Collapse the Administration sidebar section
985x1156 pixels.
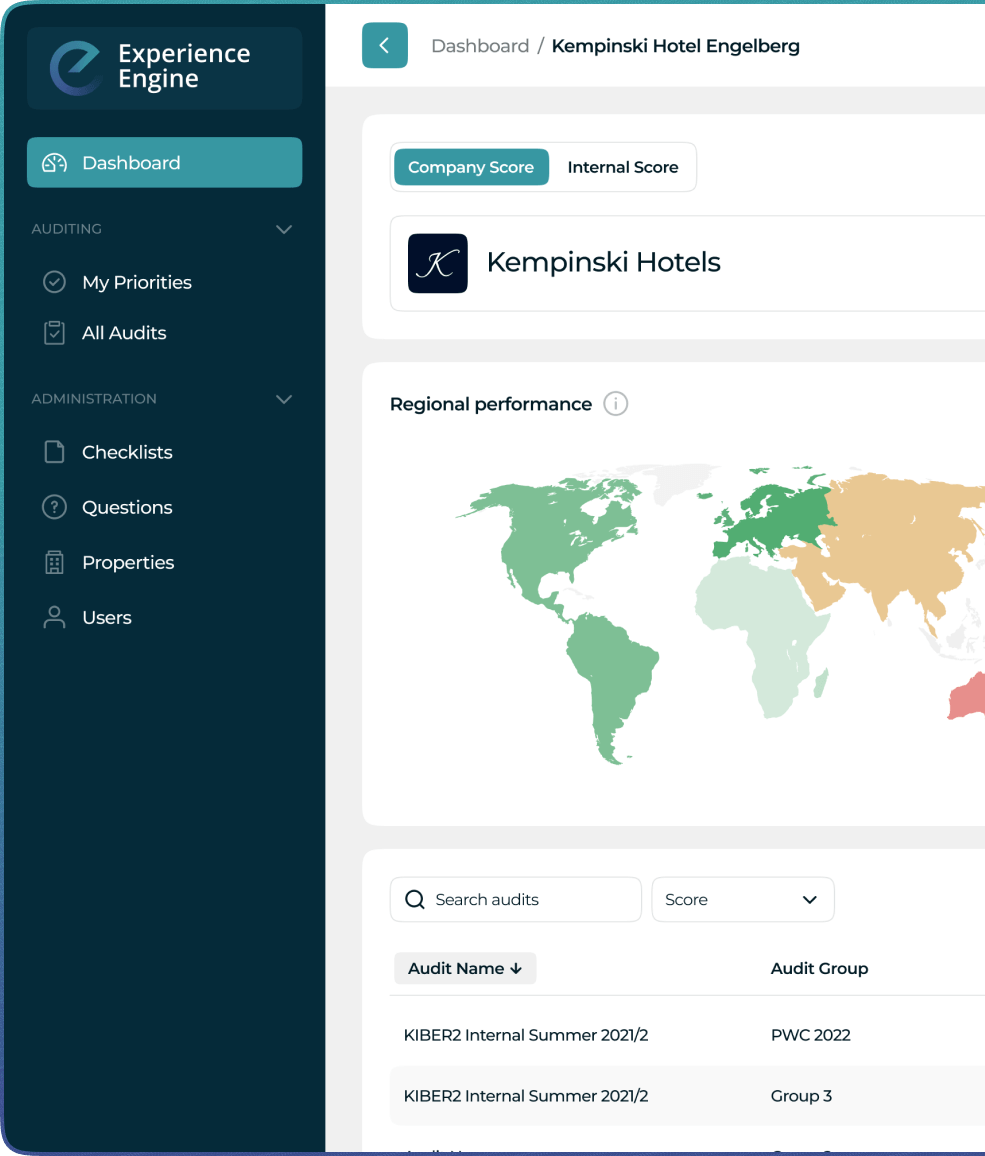coord(284,399)
